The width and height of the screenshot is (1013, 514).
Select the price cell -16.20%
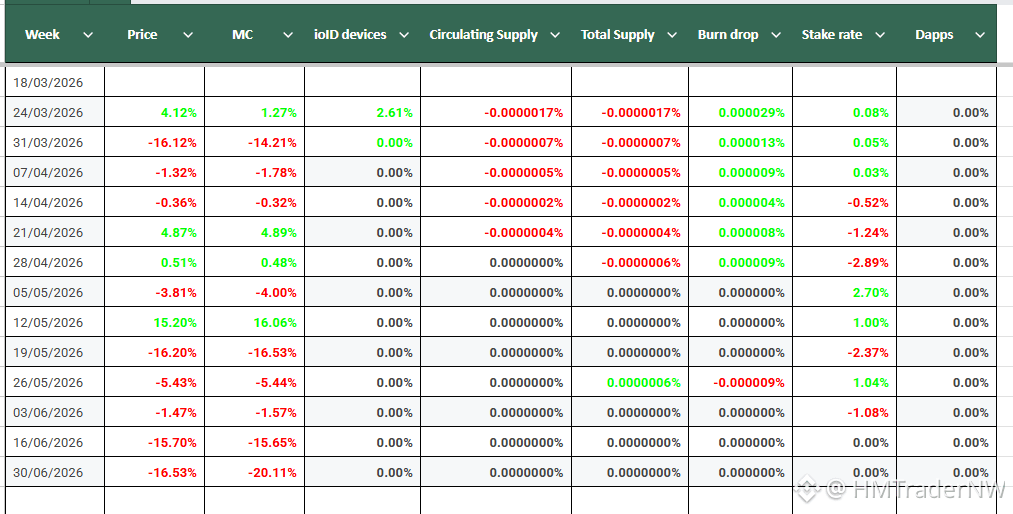click(154, 353)
